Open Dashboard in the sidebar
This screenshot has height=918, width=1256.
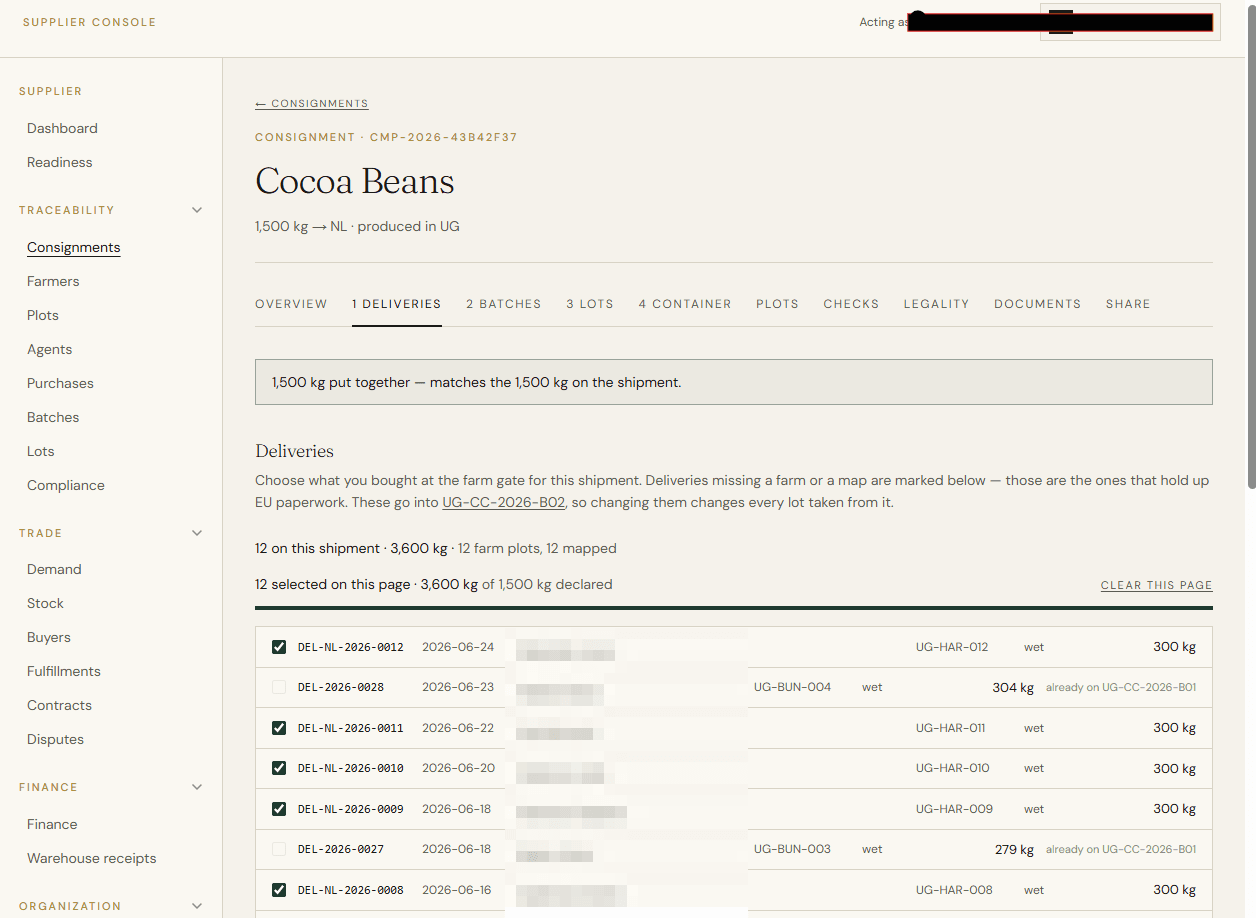tap(62, 128)
